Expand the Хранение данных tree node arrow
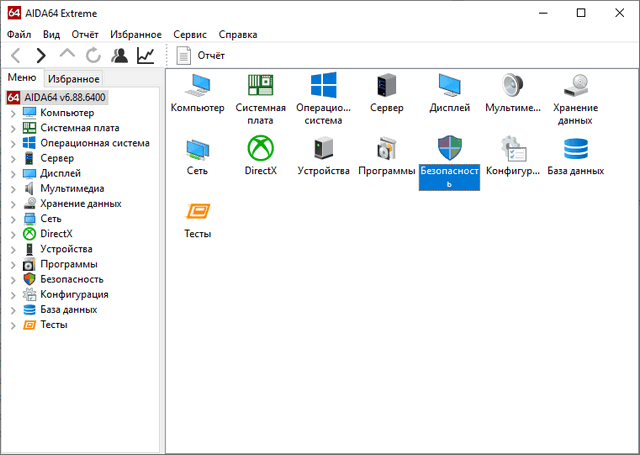 pyautogui.click(x=13, y=204)
